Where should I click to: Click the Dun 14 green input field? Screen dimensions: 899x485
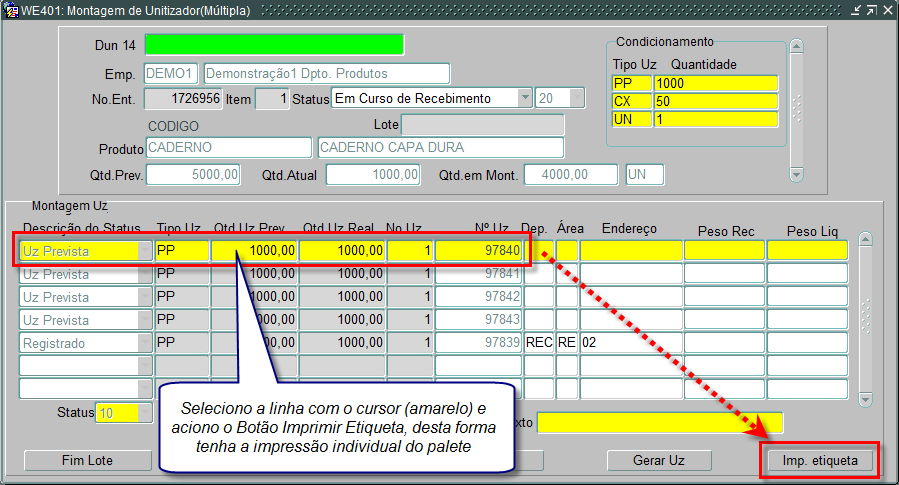[275, 45]
